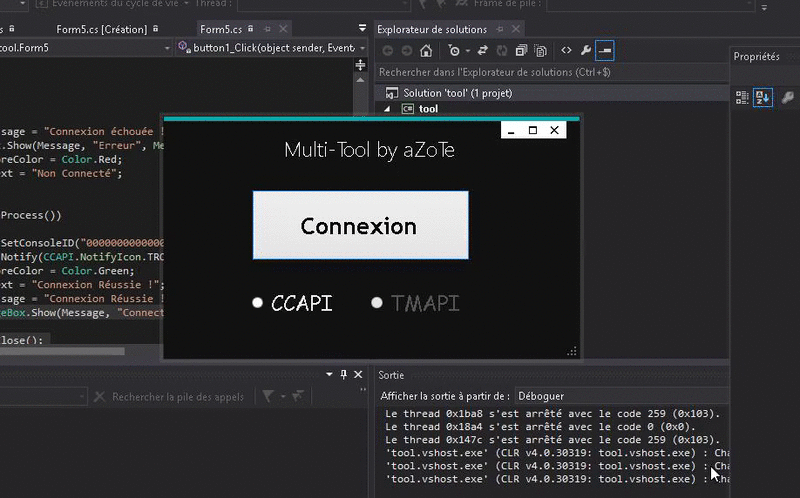Click the Show All Files icon
The image size is (800, 498).
coord(540,51)
